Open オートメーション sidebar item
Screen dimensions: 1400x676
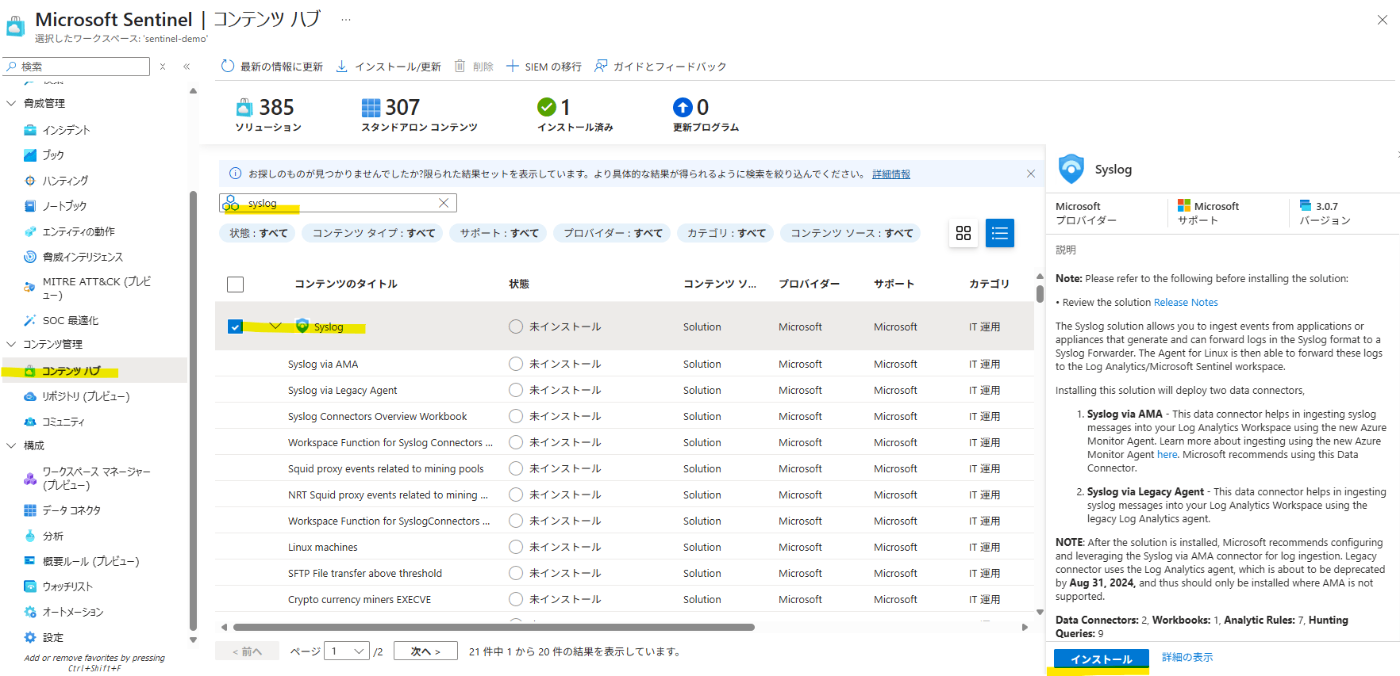pyautogui.click(x=72, y=612)
